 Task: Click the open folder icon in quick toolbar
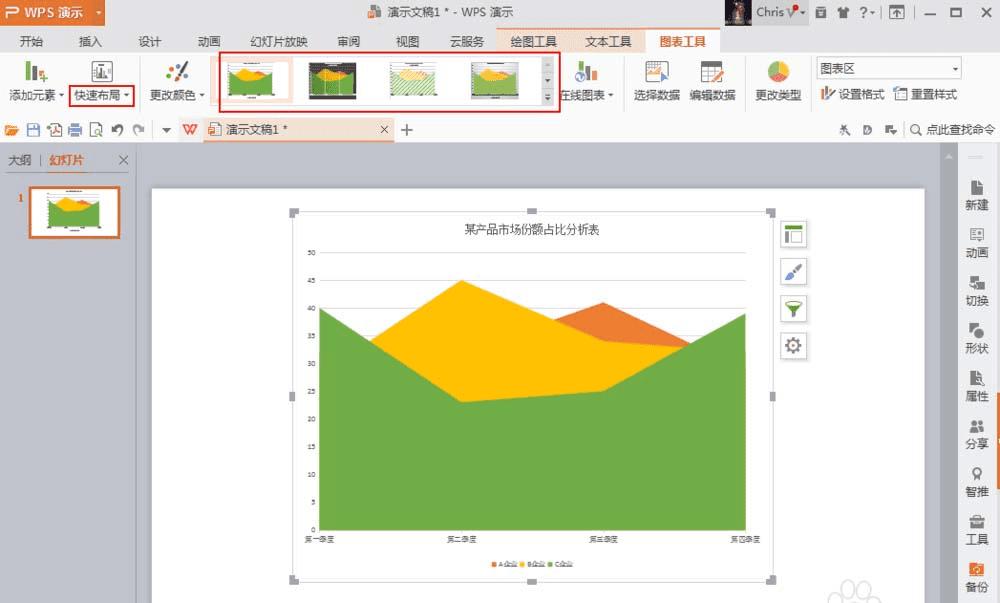(x=11, y=130)
